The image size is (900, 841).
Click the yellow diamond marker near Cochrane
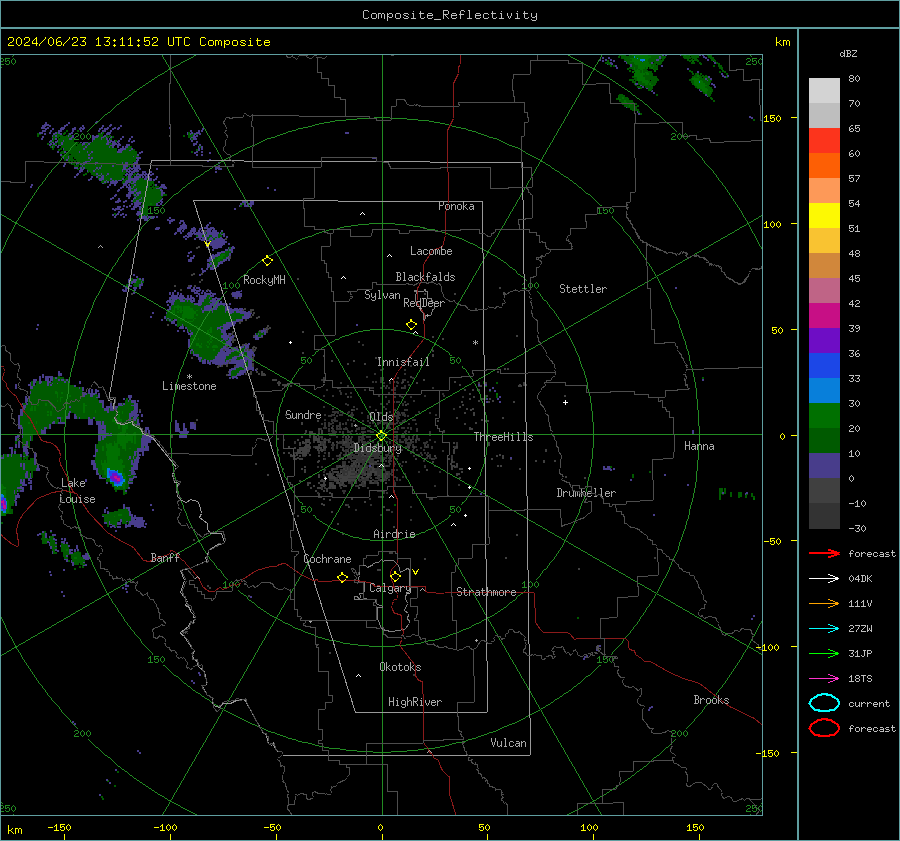(343, 577)
